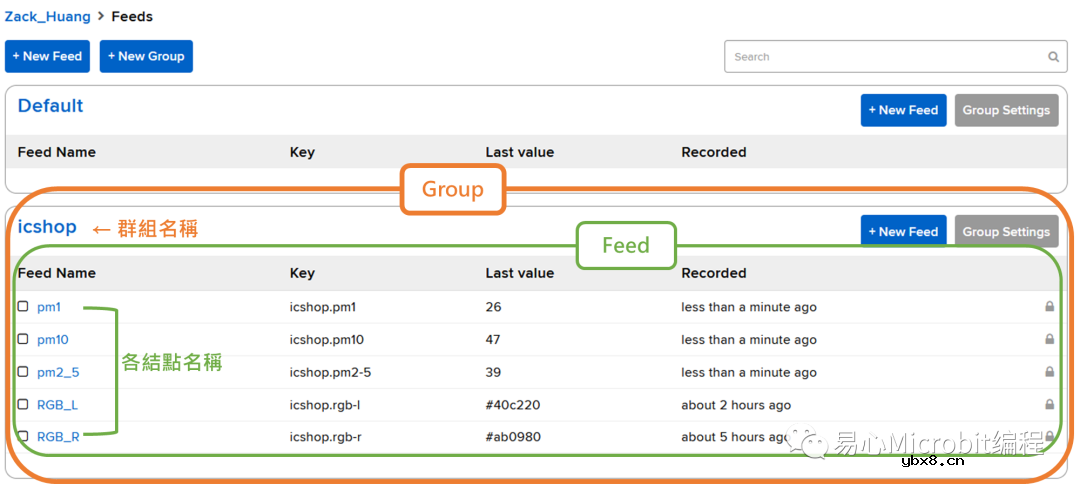Open the pm2_5 feed link
This screenshot has height=491, width=1080.
coord(58,372)
